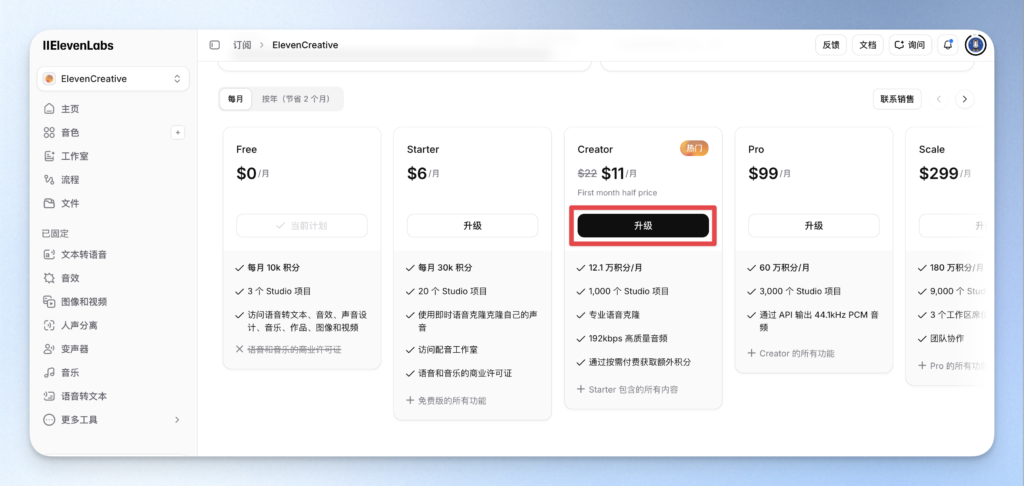Click 升级 on the Starter plan
The height and width of the screenshot is (486, 1024).
[473, 226]
